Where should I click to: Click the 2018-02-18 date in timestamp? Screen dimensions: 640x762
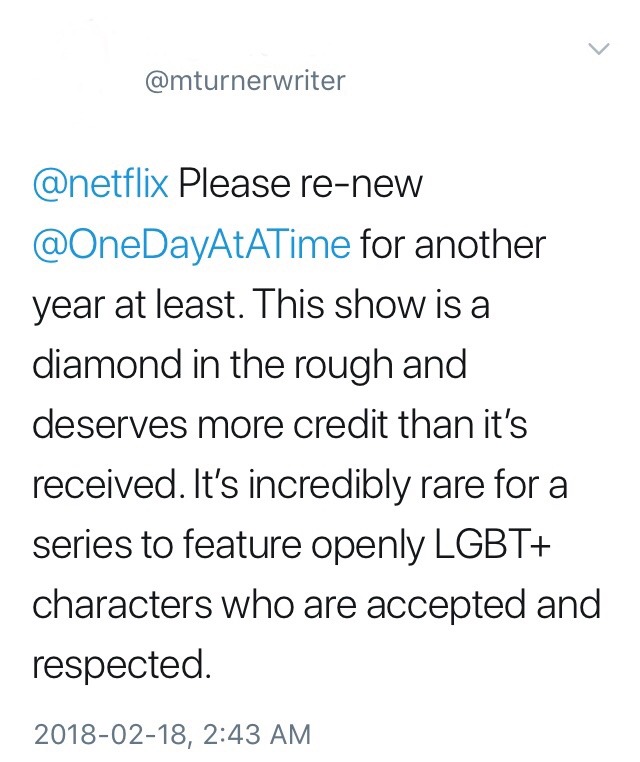112,734
